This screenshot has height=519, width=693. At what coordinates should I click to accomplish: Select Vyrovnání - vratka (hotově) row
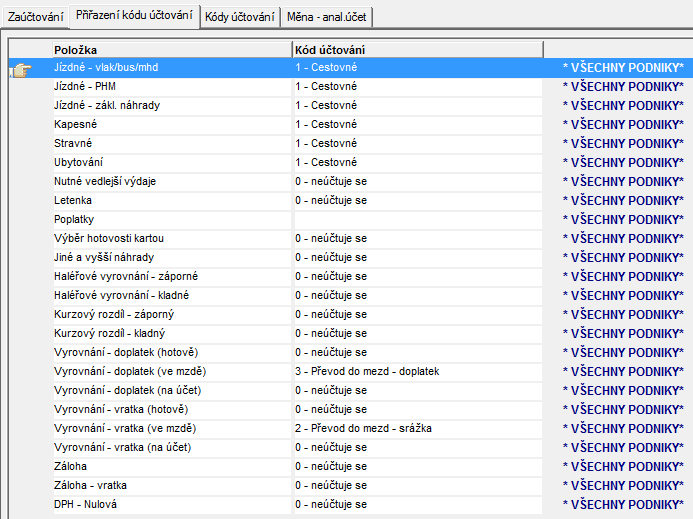pyautogui.click(x=171, y=410)
